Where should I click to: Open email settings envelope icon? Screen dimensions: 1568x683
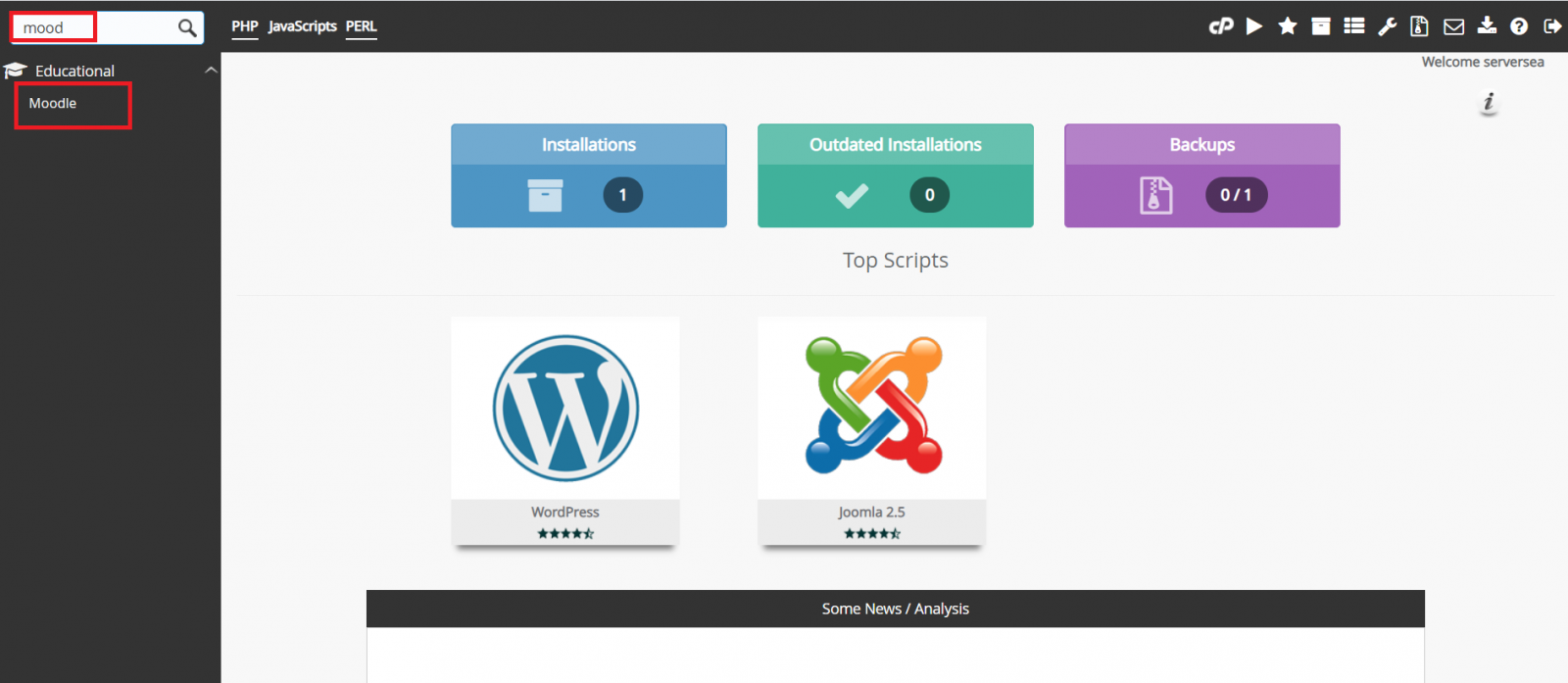pos(1454,26)
